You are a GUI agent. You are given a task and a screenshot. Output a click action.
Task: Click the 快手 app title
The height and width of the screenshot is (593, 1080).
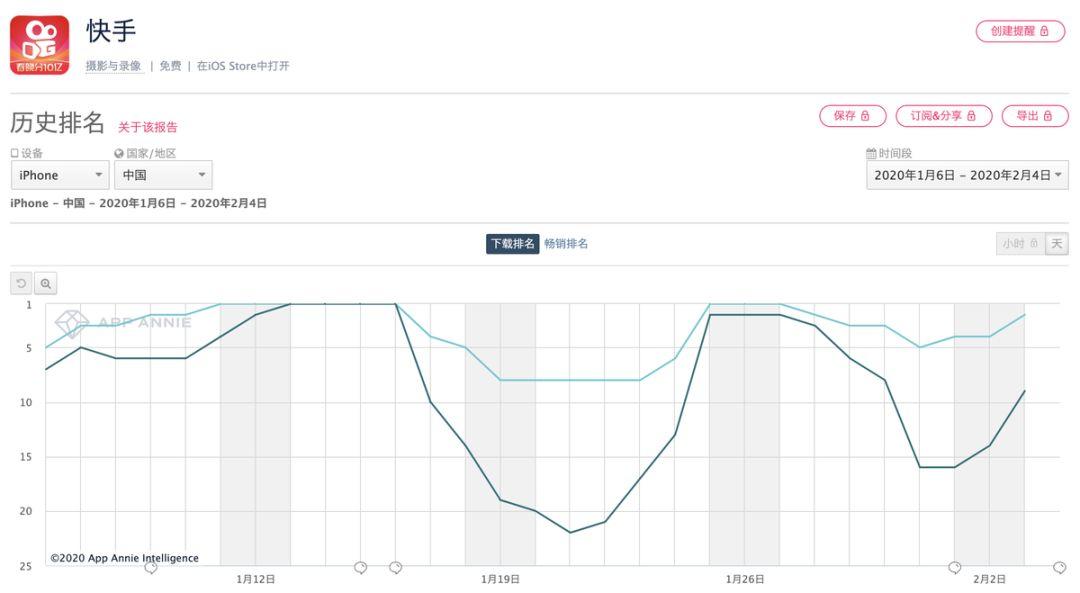111,31
